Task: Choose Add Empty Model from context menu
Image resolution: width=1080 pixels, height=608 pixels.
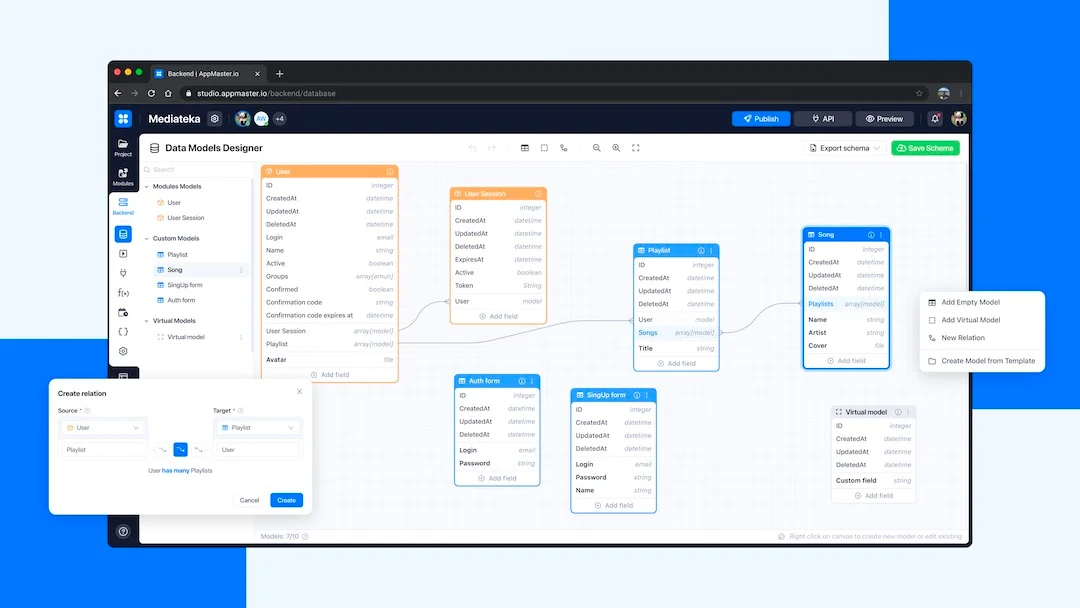Action: [970, 302]
